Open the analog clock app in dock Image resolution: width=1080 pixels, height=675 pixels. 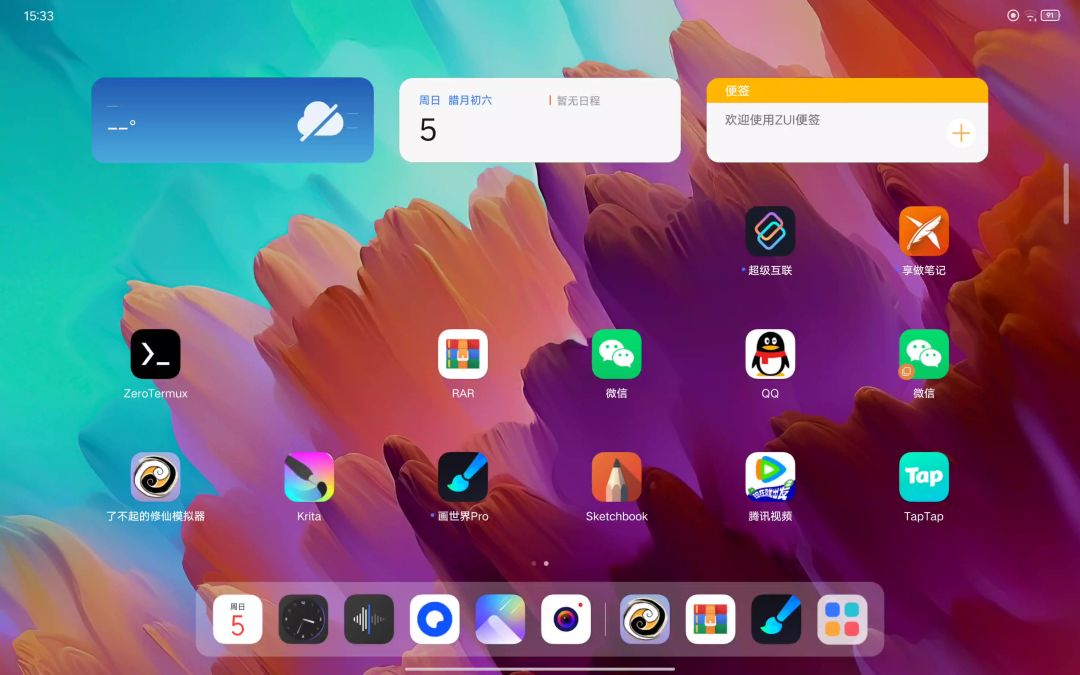[x=303, y=620]
